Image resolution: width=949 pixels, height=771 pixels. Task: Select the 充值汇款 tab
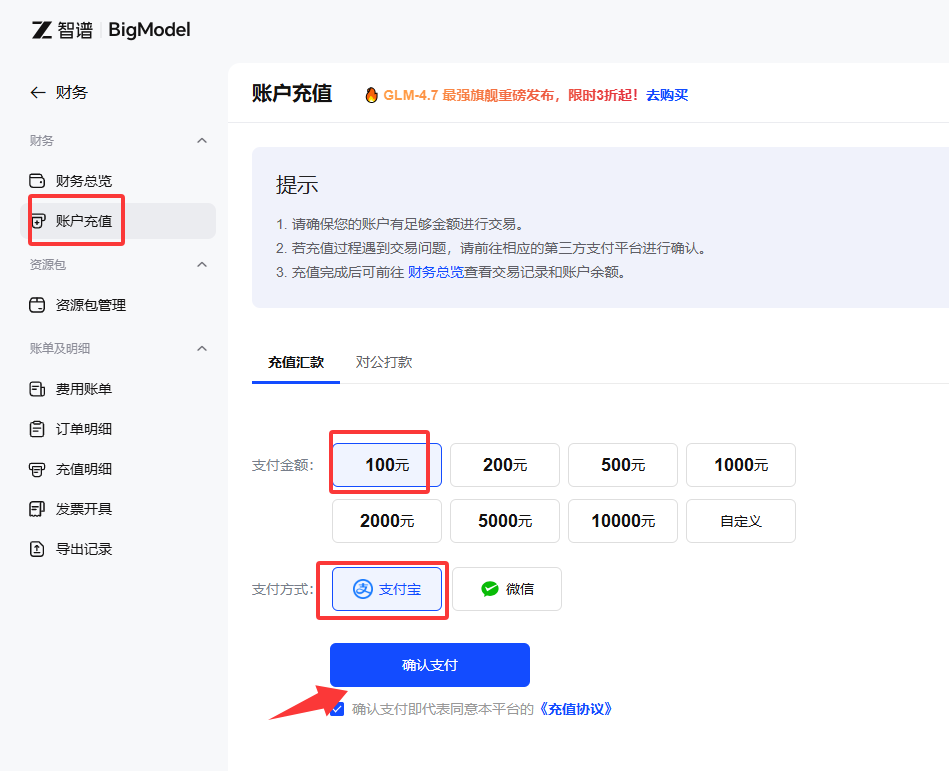(x=296, y=362)
